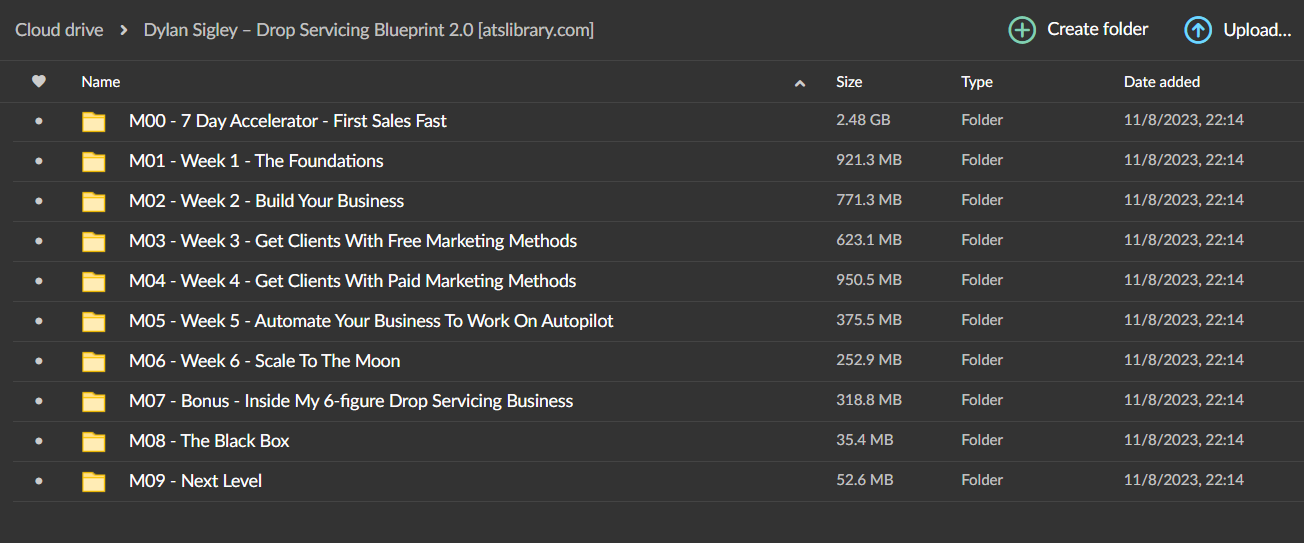Toggle favourite dot for M01 - Week 1 row
Screen dimensions: 1304x543
39,161
